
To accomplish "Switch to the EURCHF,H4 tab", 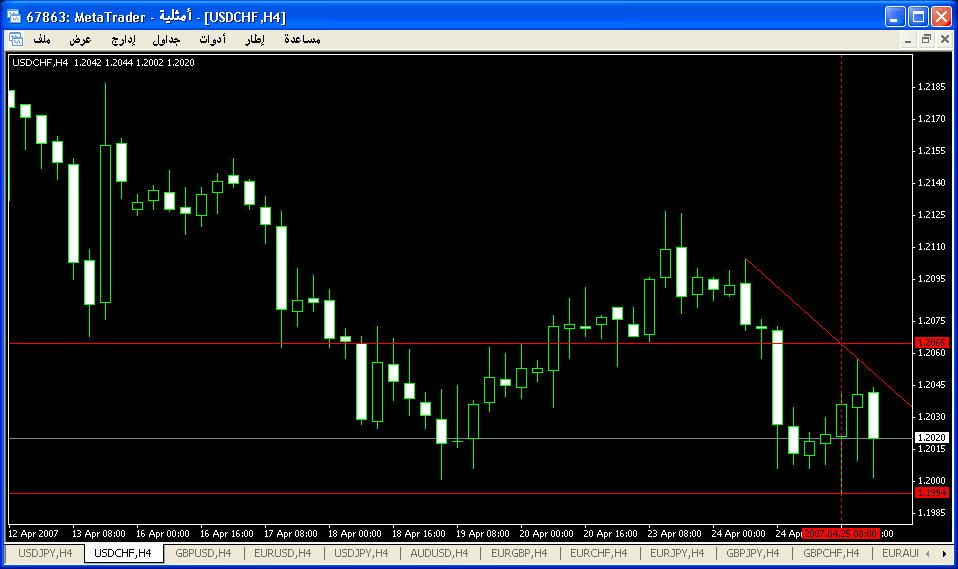I will pos(599,553).
